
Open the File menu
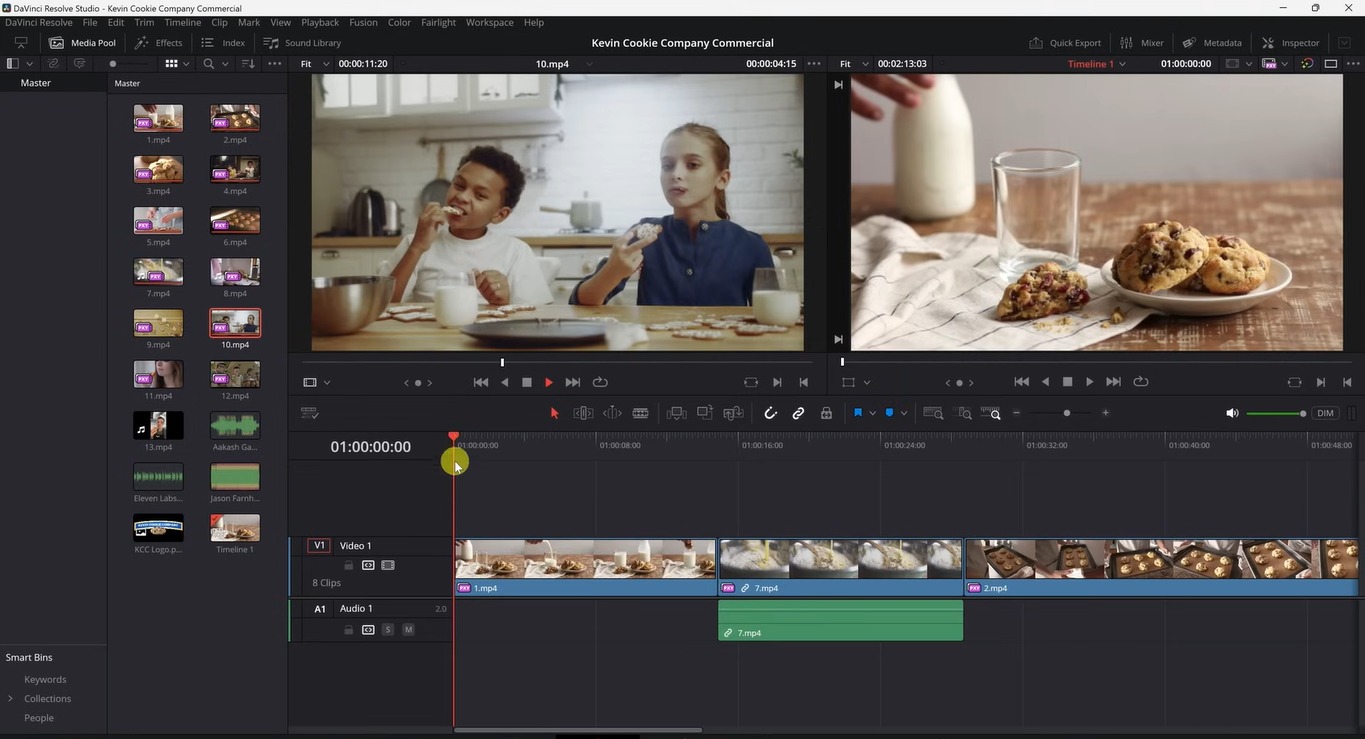tap(90, 22)
